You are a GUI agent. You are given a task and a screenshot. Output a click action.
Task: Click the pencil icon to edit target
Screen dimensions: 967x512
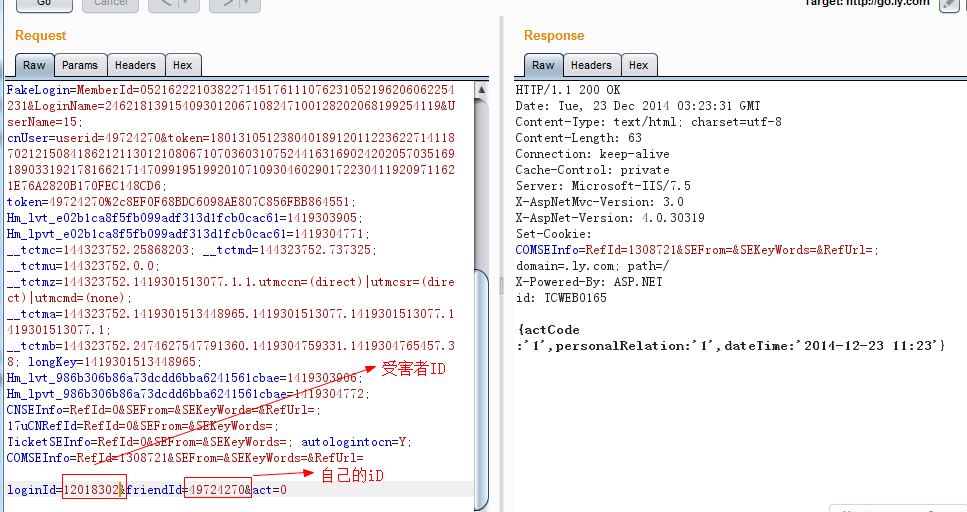click(949, 4)
